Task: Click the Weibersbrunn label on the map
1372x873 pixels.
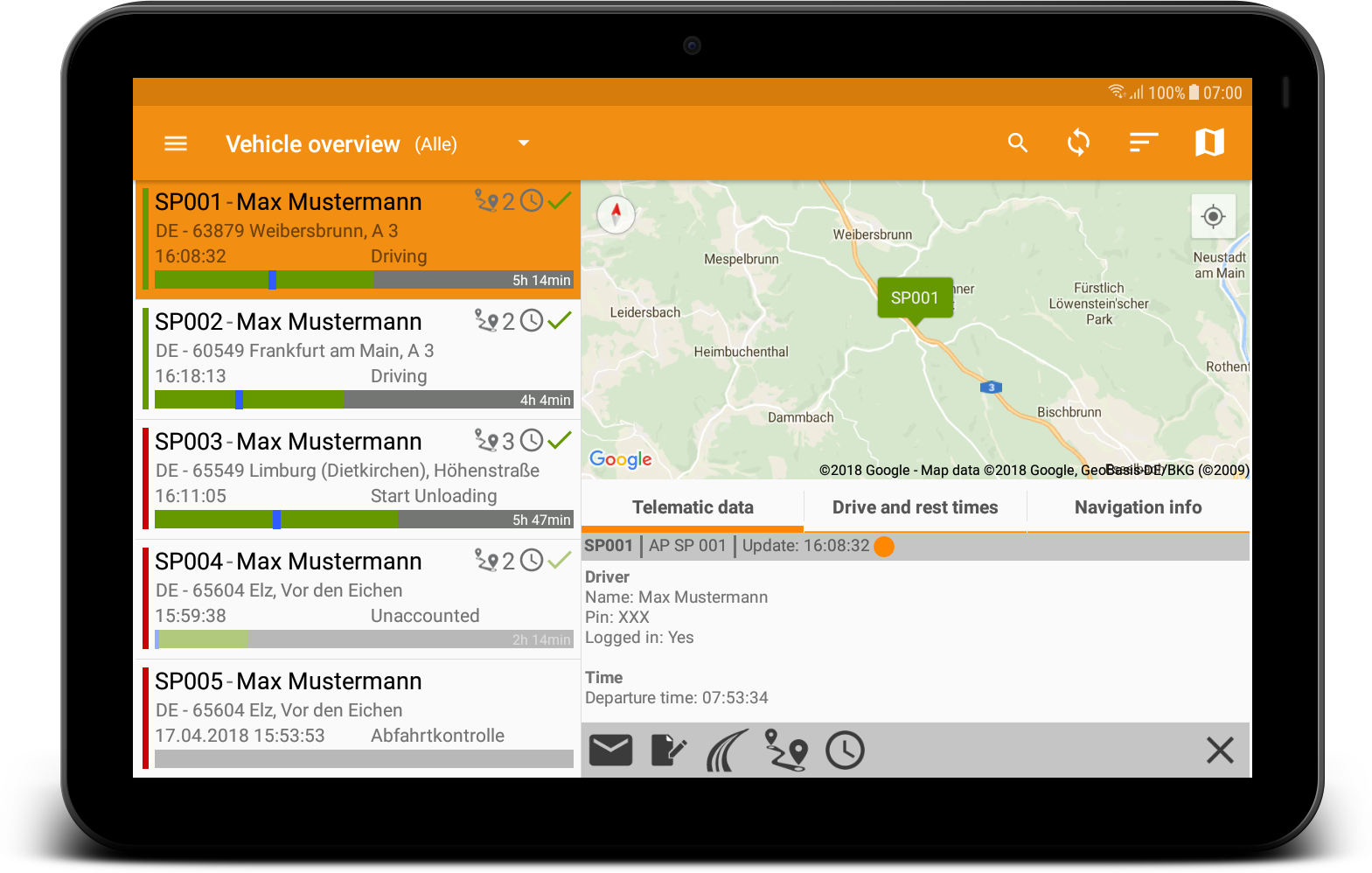Action: pyautogui.click(x=872, y=234)
